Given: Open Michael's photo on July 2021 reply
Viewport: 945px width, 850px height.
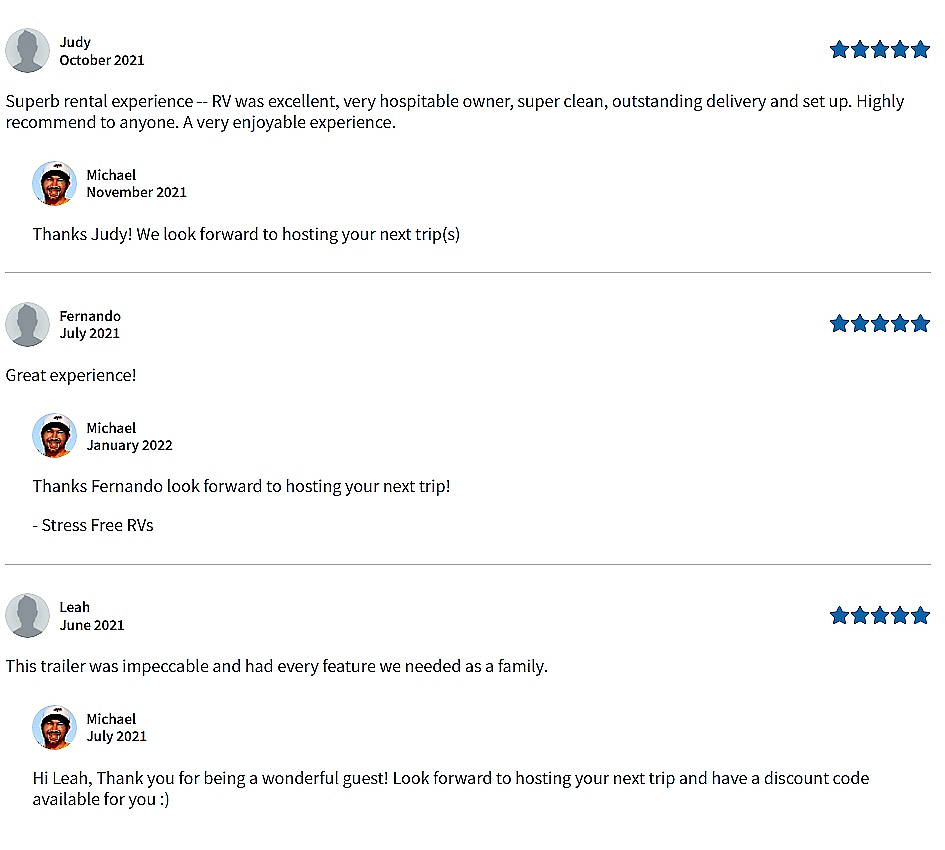Looking at the screenshot, I should pos(54,727).
